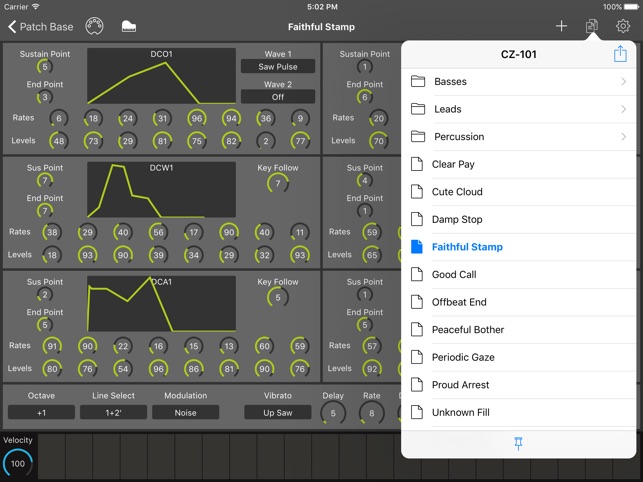Select the Proud Arrest patch
This screenshot has width=643, height=482.
(519, 384)
